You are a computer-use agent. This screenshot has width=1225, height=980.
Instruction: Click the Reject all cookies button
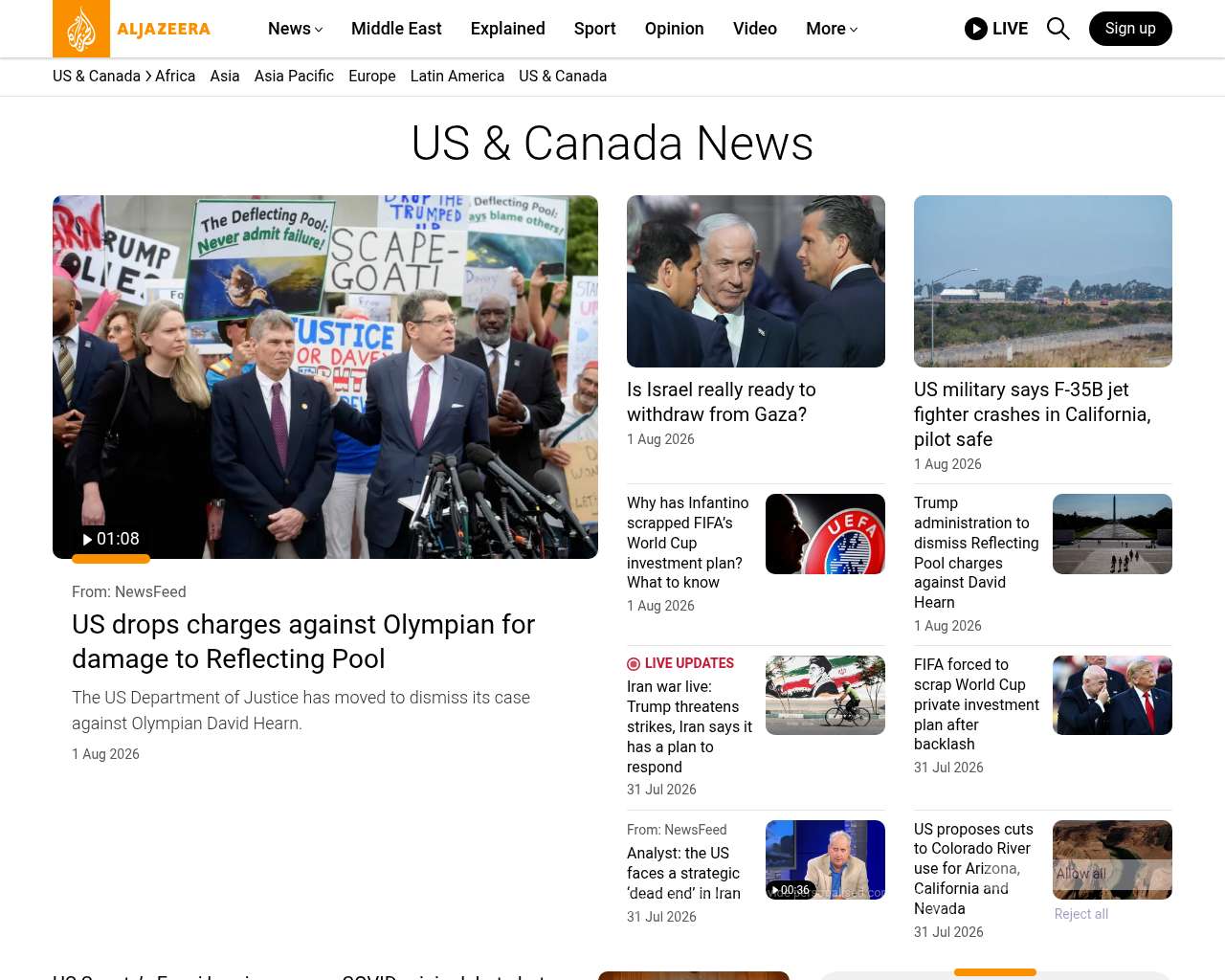click(1081, 914)
